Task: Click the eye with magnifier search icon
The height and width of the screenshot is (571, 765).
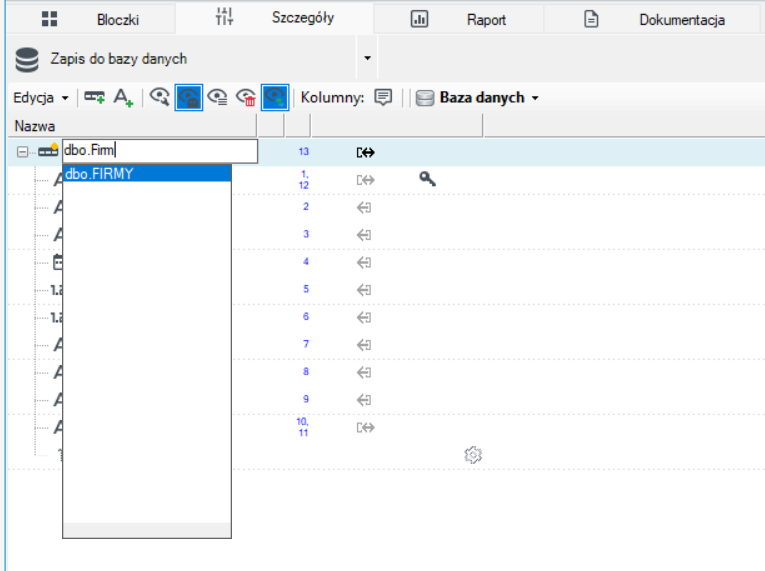Action: coord(160,97)
